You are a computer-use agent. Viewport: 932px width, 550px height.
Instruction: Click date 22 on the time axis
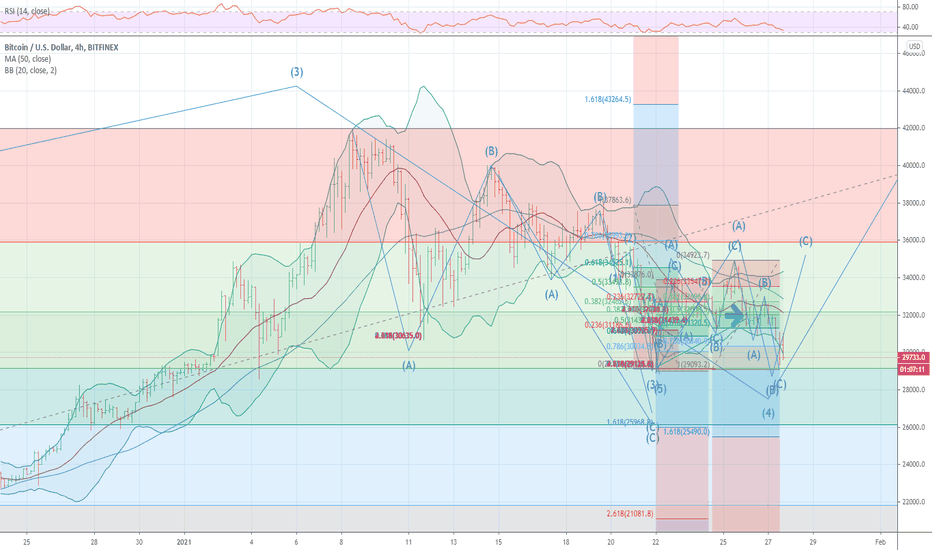(x=656, y=542)
